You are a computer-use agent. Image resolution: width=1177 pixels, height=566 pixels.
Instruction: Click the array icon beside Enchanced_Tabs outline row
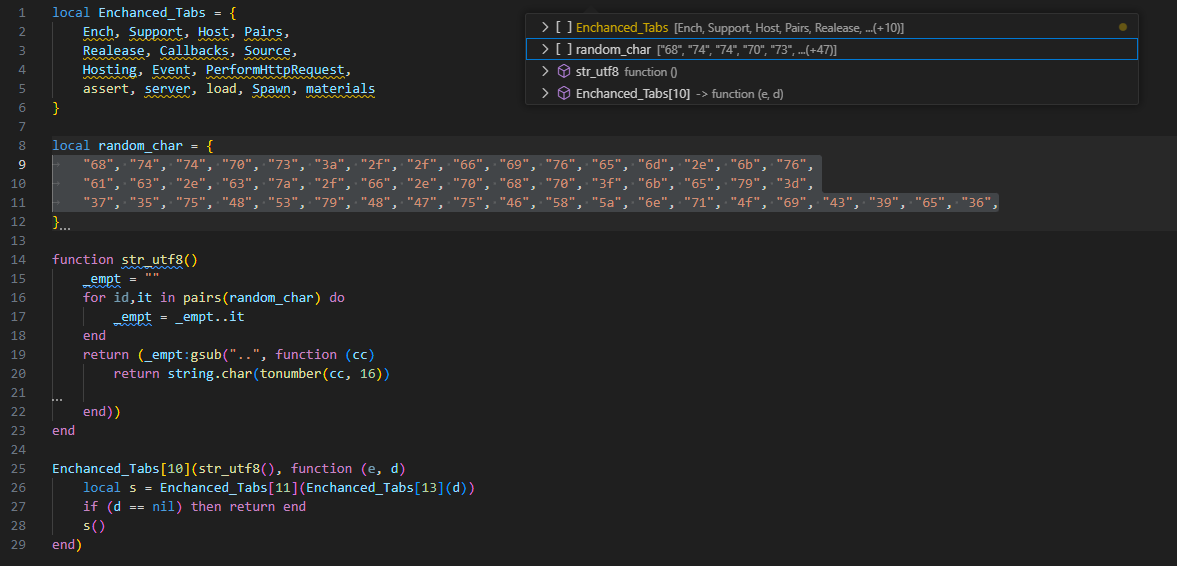(564, 27)
